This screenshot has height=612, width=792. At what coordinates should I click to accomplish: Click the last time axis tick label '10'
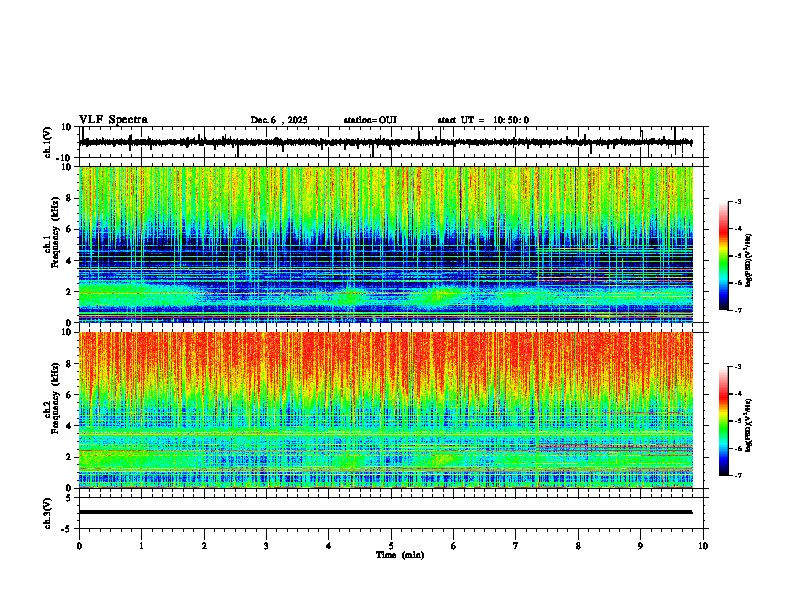point(703,546)
